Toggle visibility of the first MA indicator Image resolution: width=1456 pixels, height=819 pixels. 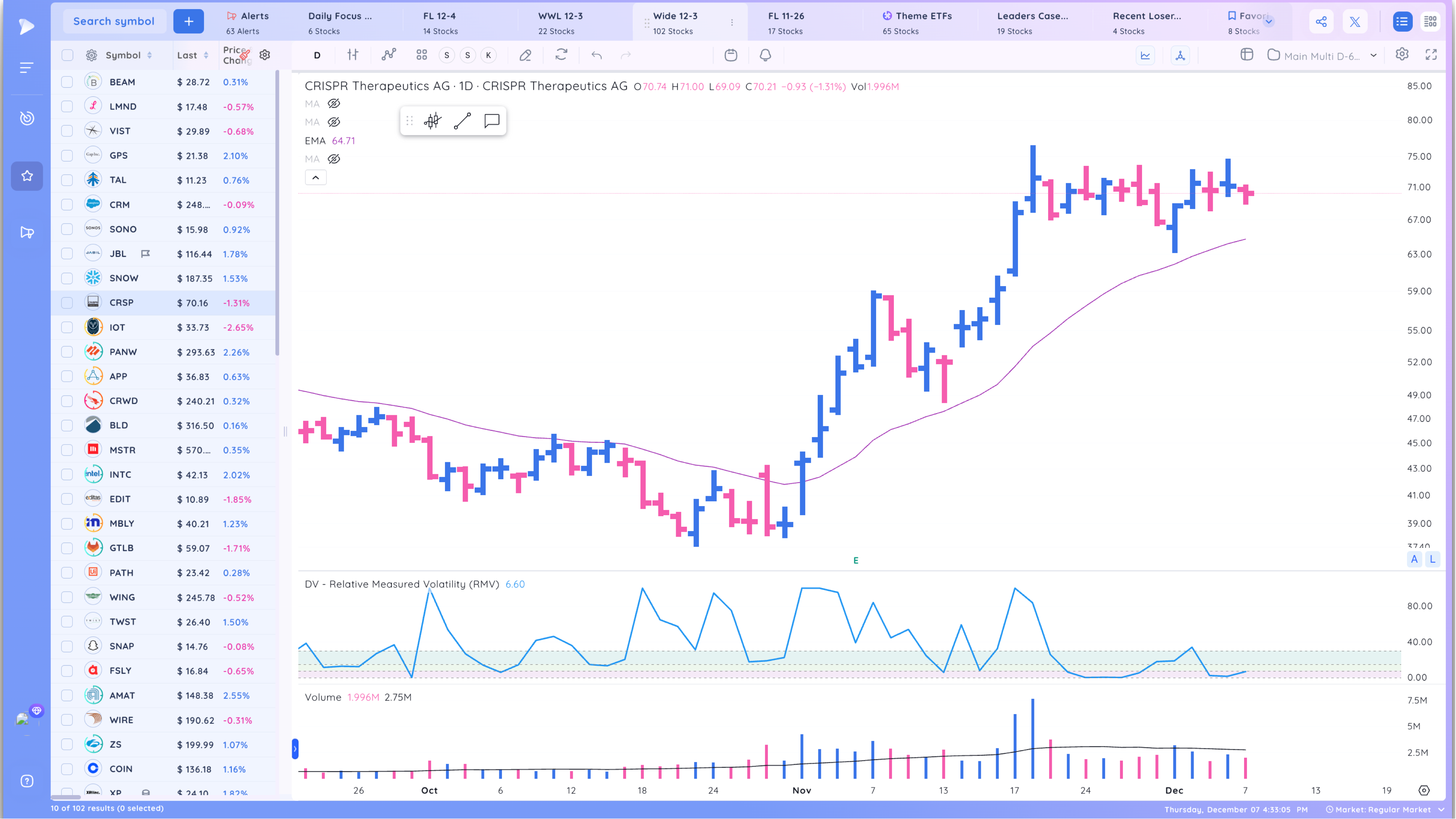coord(334,103)
